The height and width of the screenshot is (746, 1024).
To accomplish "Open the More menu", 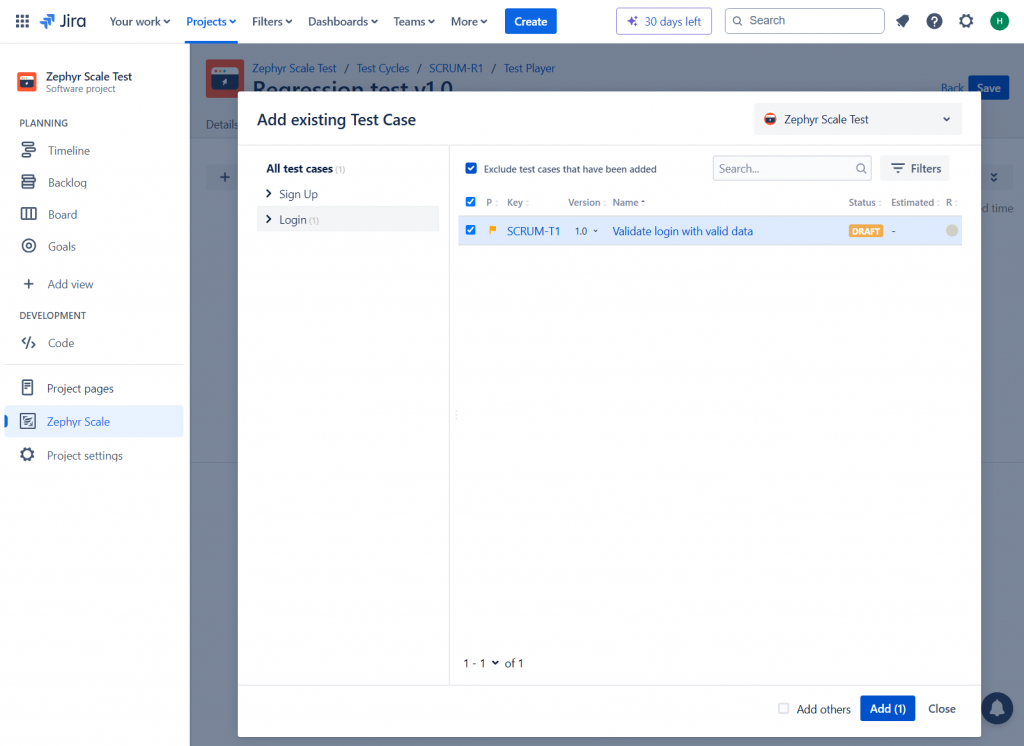I will pos(469,22).
